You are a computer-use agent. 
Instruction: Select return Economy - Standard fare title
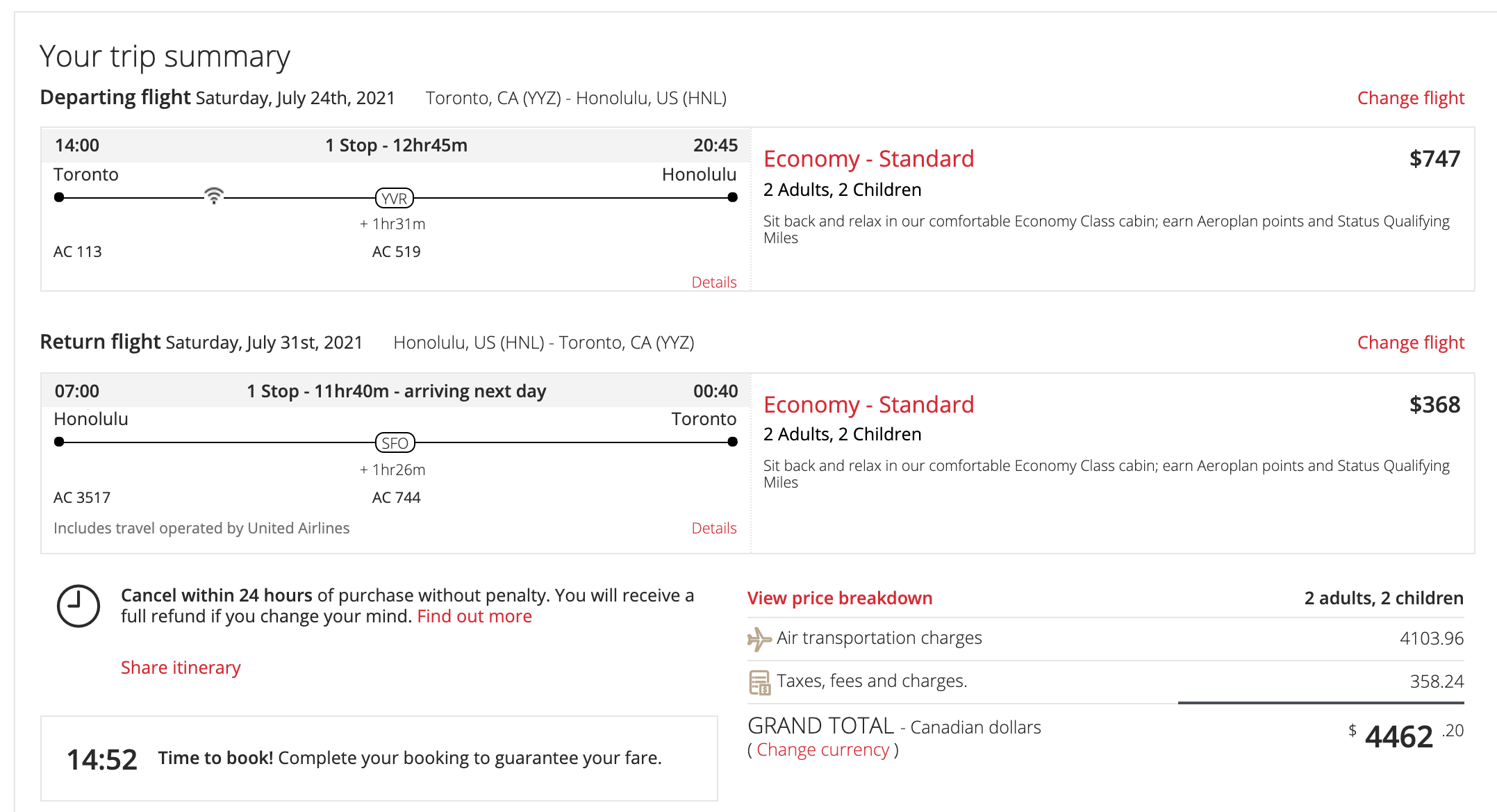coord(868,405)
